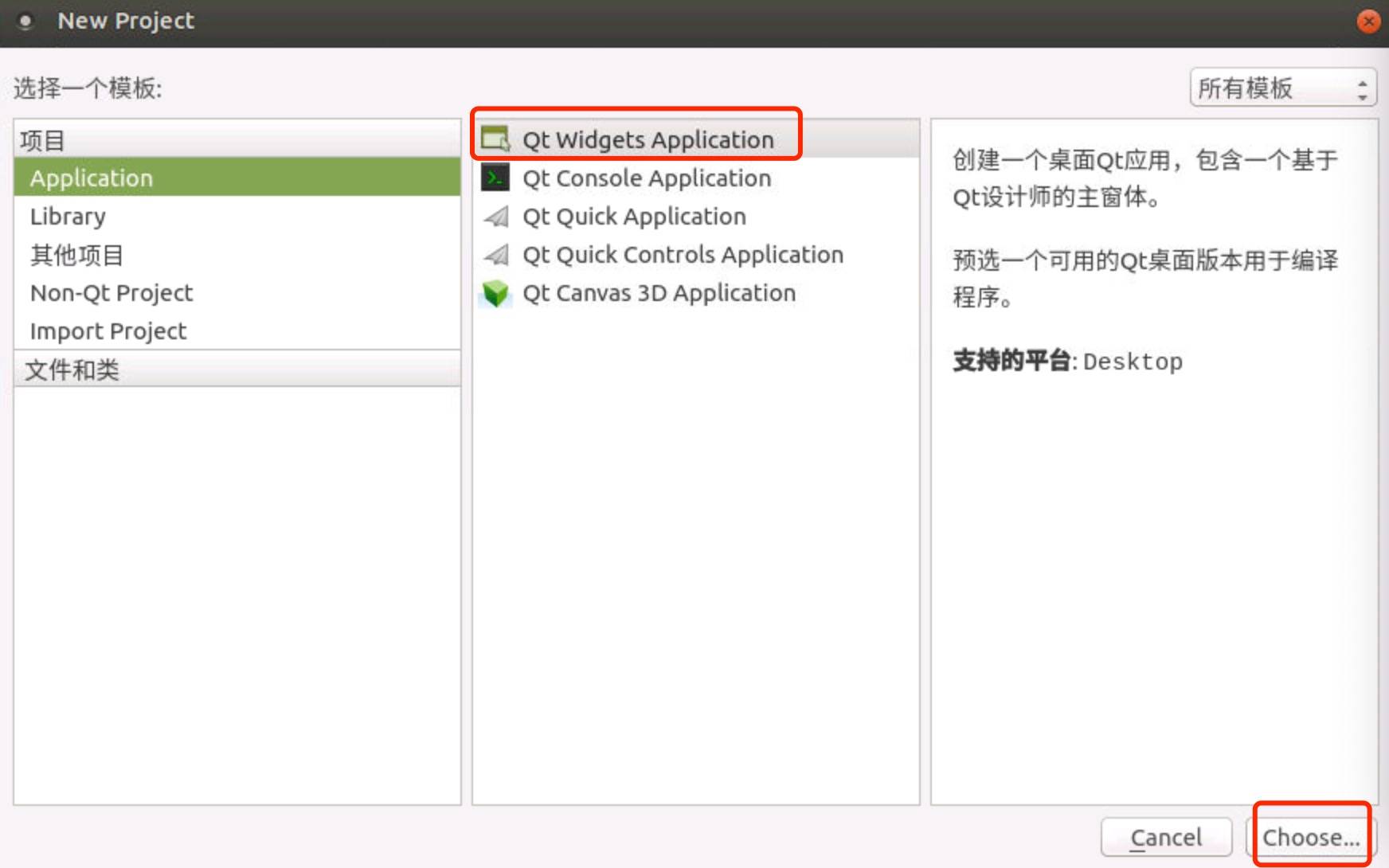
Task: Close the New Project dialog
Action: pos(1368,22)
